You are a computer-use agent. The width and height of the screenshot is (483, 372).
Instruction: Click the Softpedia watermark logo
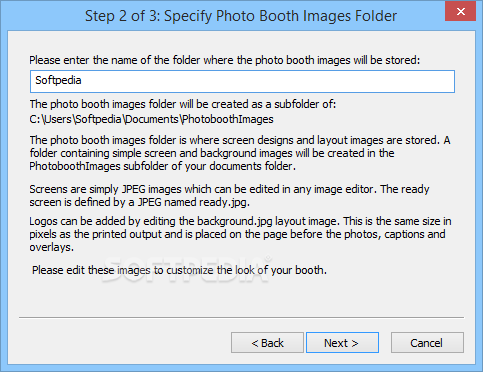coord(187,269)
